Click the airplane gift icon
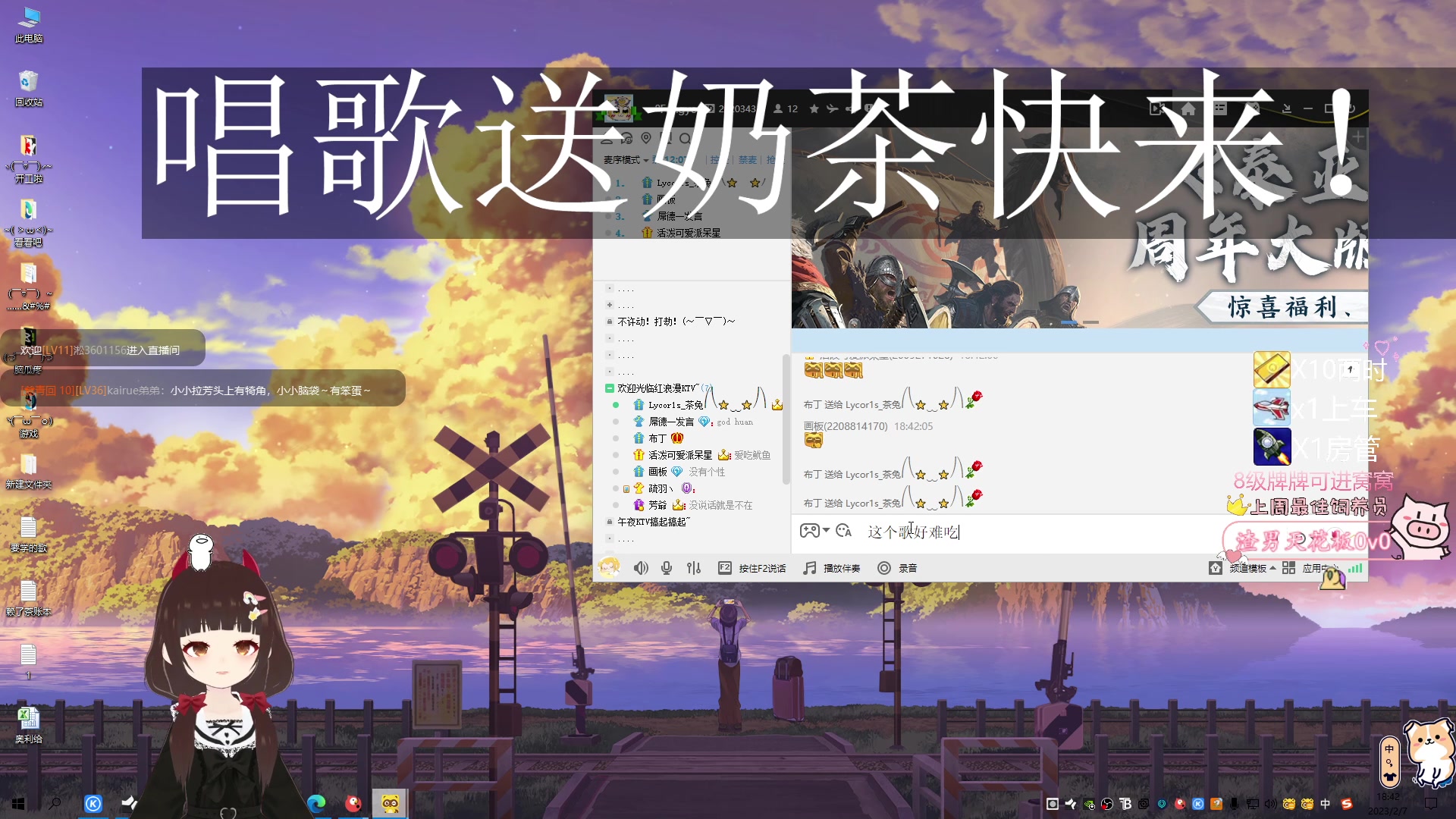 point(1272,409)
